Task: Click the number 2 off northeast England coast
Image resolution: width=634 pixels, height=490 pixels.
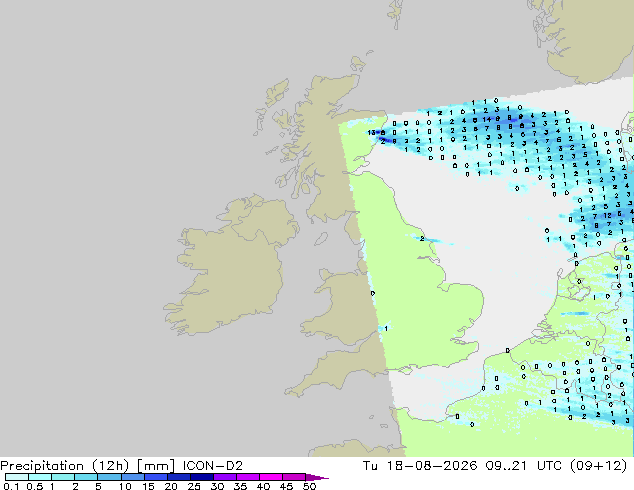Action: (422, 239)
